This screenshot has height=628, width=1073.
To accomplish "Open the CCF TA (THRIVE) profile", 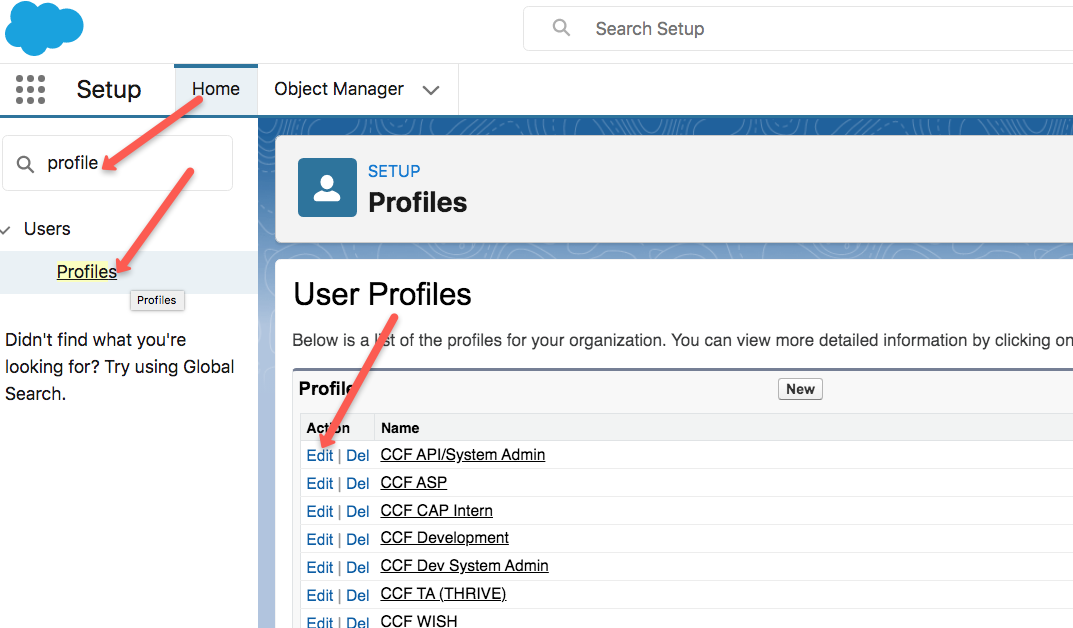I will [x=443, y=594].
